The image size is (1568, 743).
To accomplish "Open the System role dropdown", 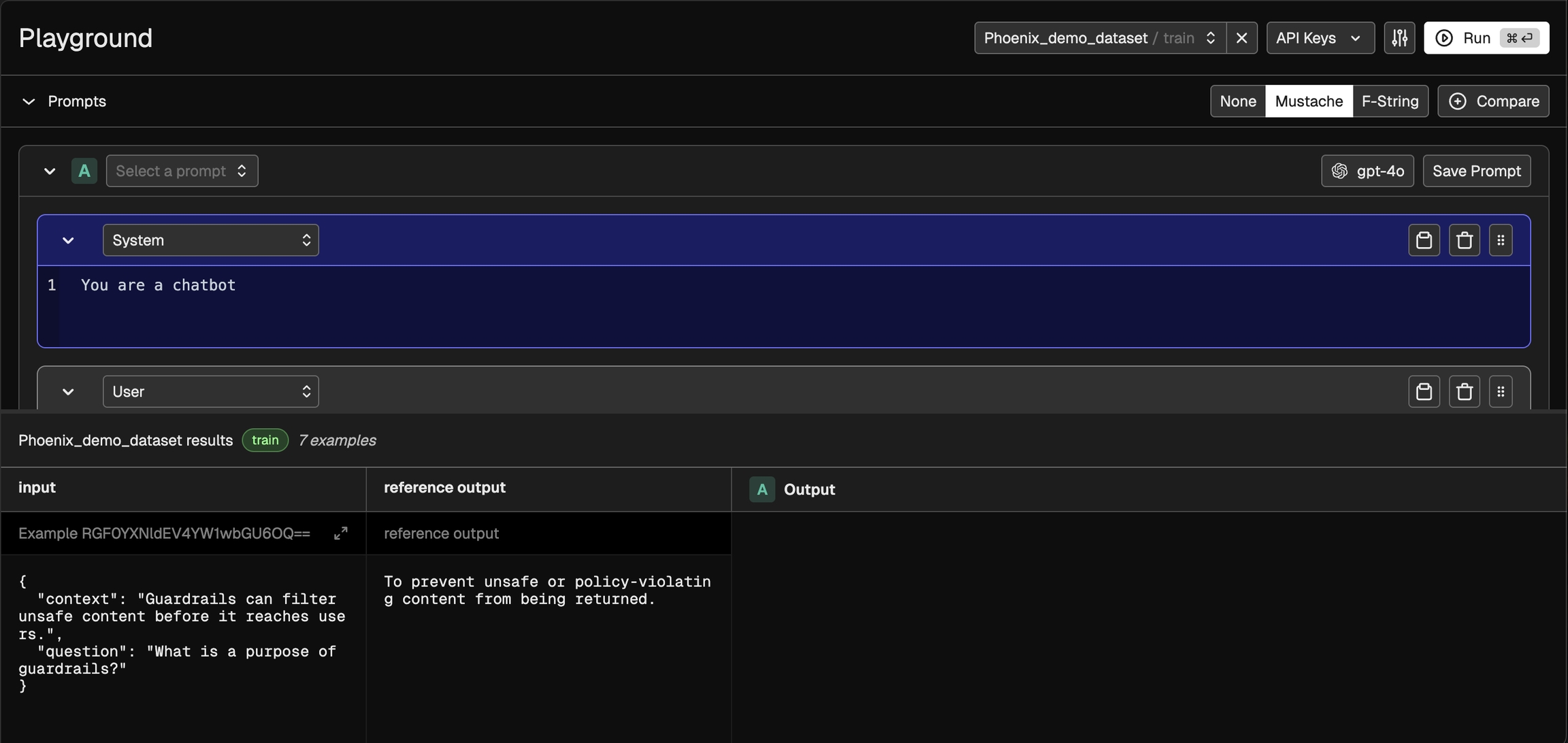I will click(210, 240).
